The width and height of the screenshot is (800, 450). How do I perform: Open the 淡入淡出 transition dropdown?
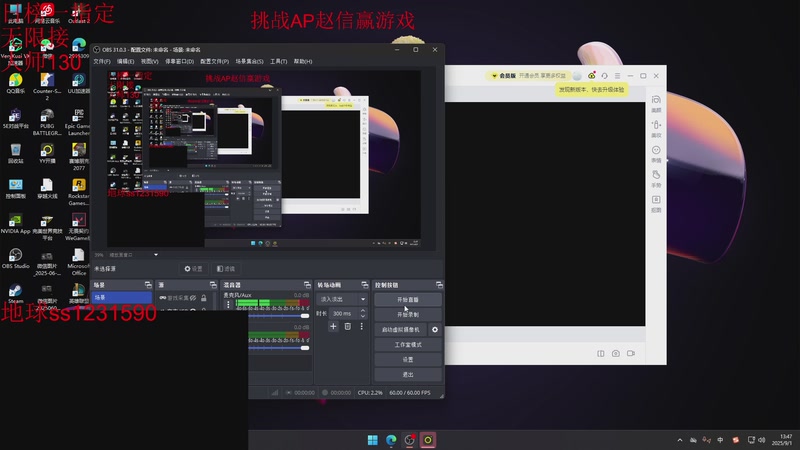(342, 299)
